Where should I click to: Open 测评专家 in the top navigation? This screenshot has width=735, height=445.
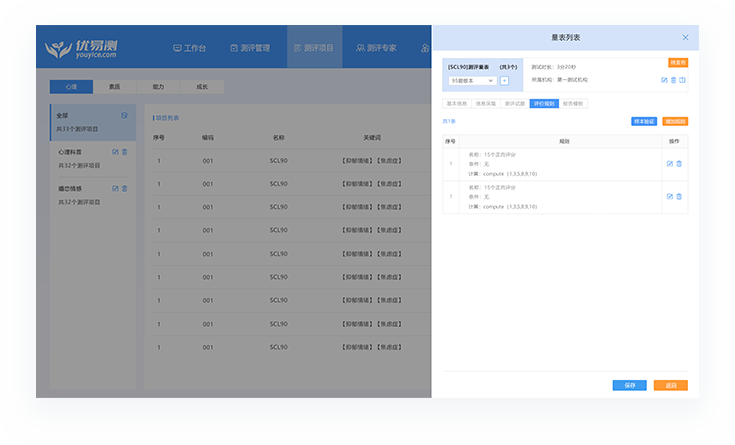376,48
